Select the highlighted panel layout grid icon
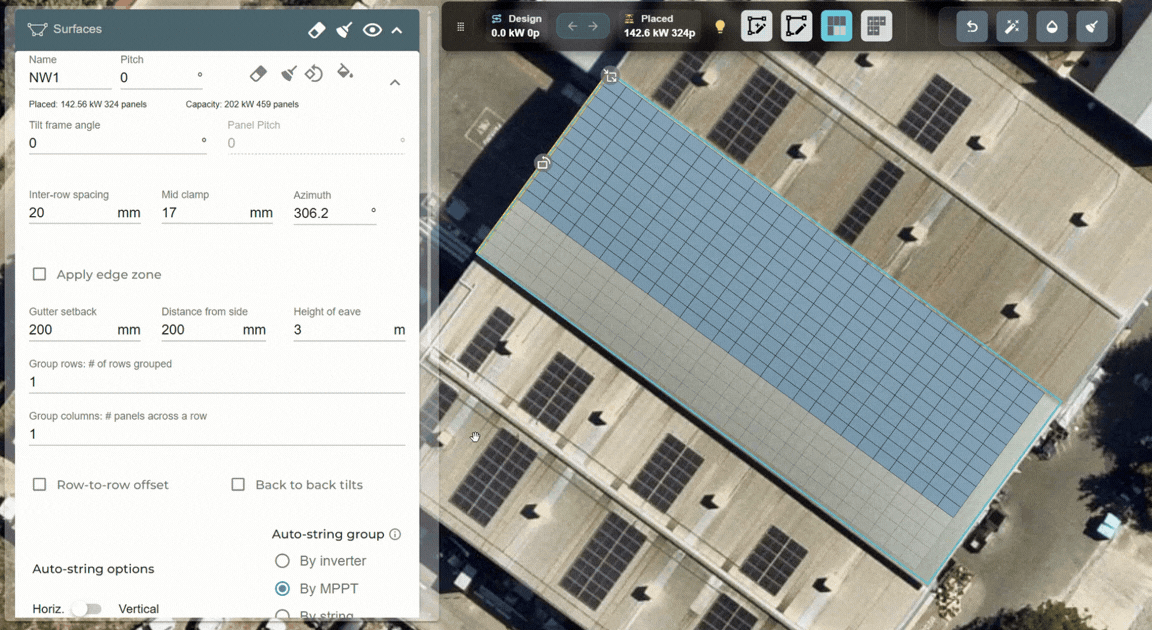1152x630 pixels. (x=836, y=27)
